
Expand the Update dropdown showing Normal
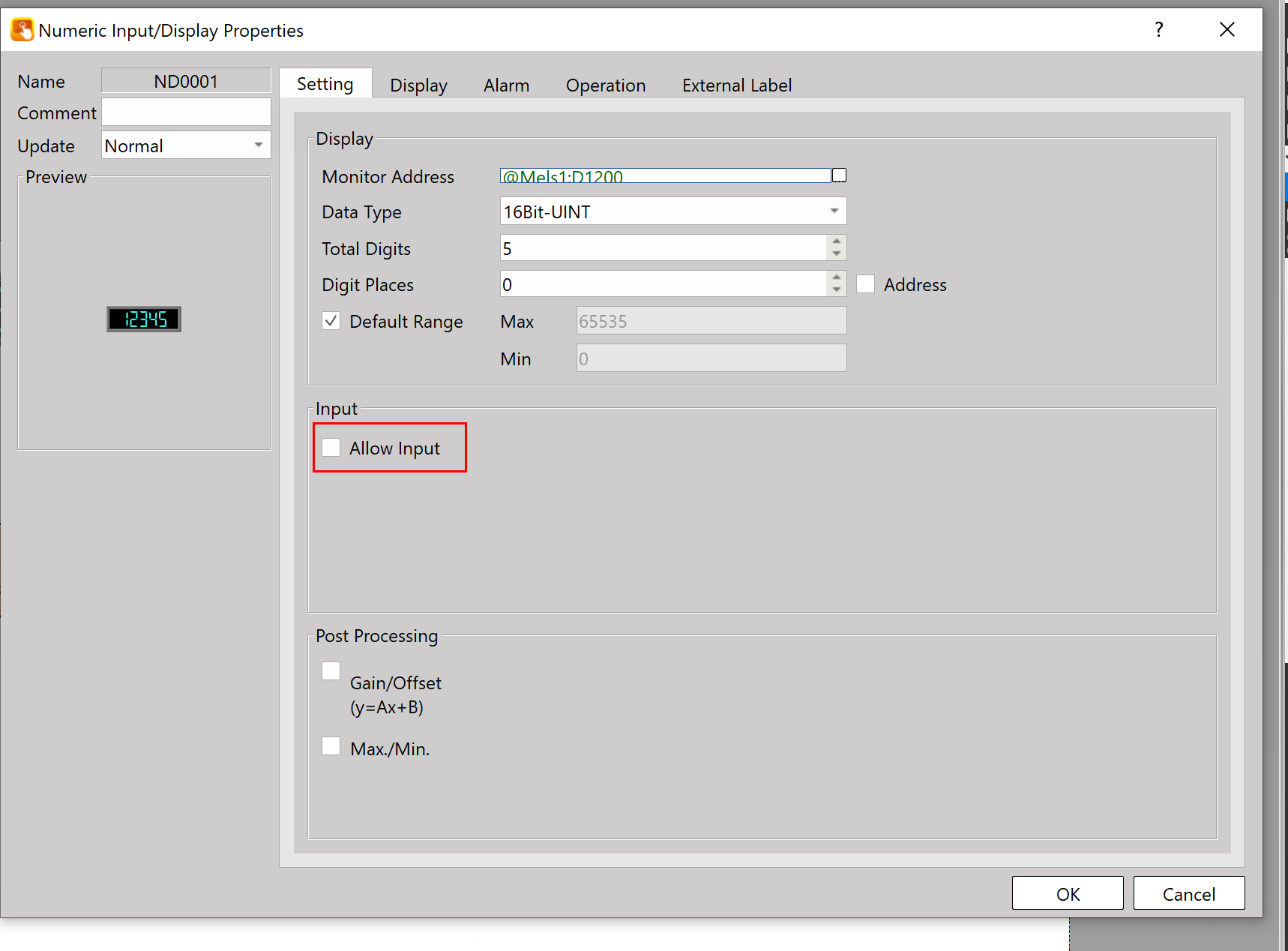click(185, 145)
